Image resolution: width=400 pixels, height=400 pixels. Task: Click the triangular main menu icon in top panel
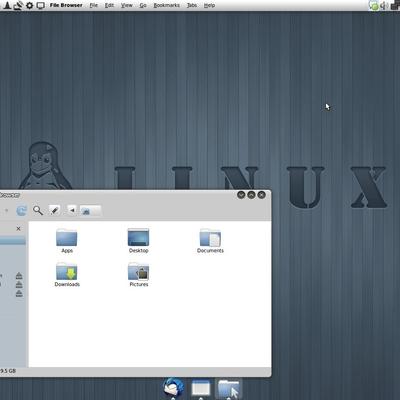[7, 5]
